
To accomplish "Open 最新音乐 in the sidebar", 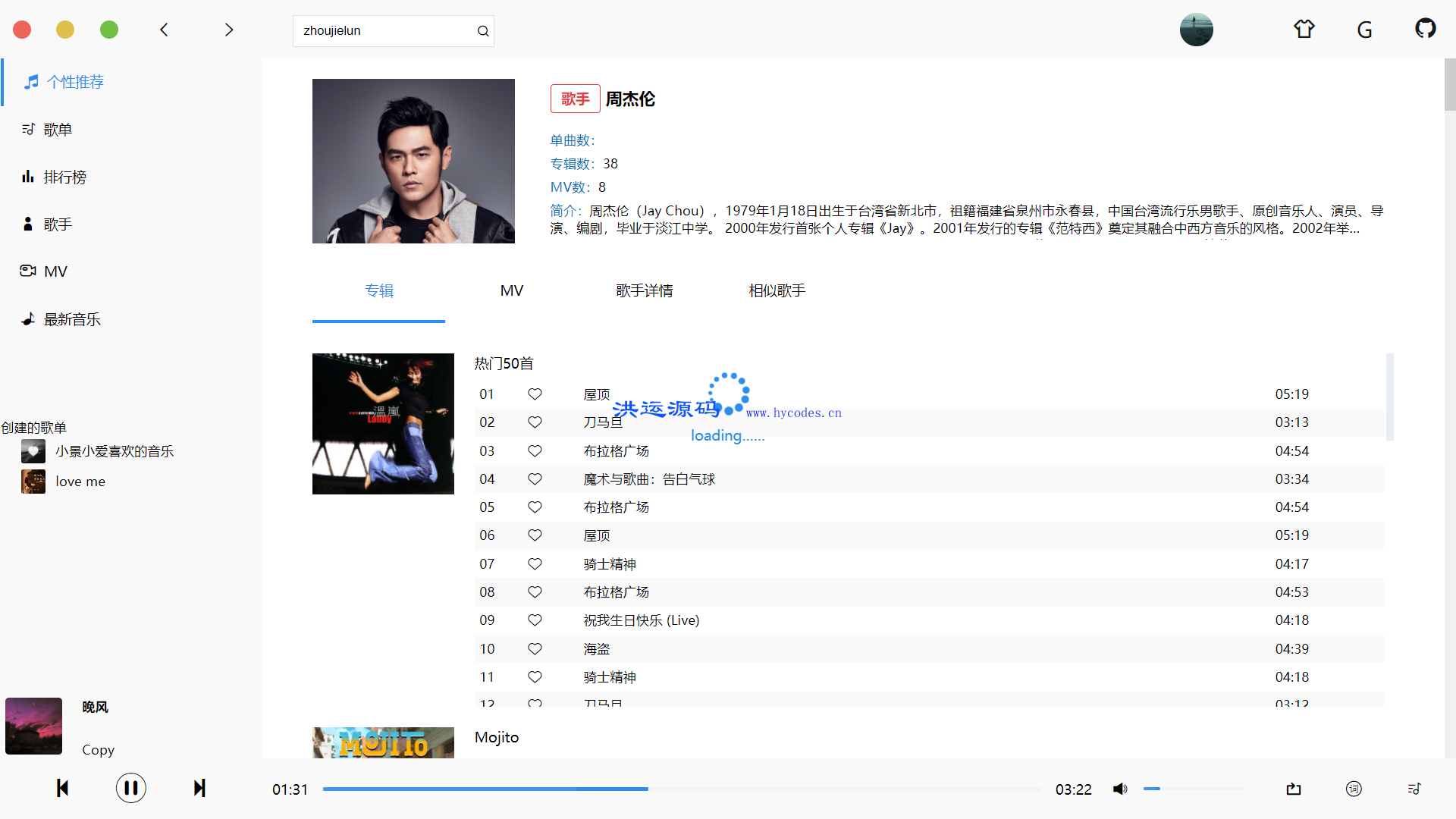I will [61, 319].
